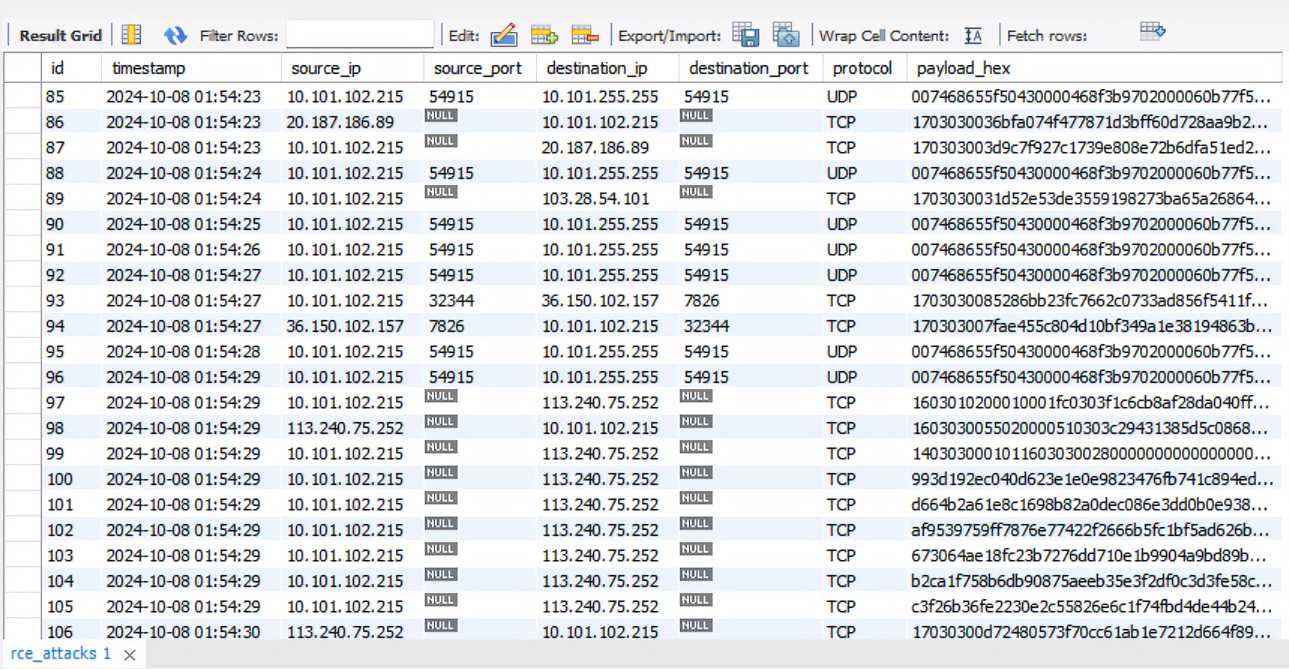Screen dimensions: 1289x669
Task: Focus the Filter Rows input field
Action: [359, 36]
